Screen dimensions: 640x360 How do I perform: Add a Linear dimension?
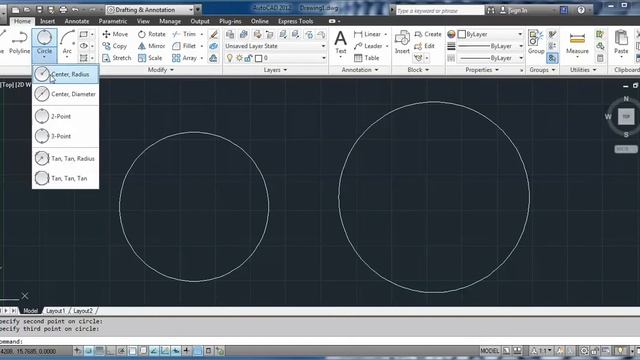pyautogui.click(x=367, y=34)
